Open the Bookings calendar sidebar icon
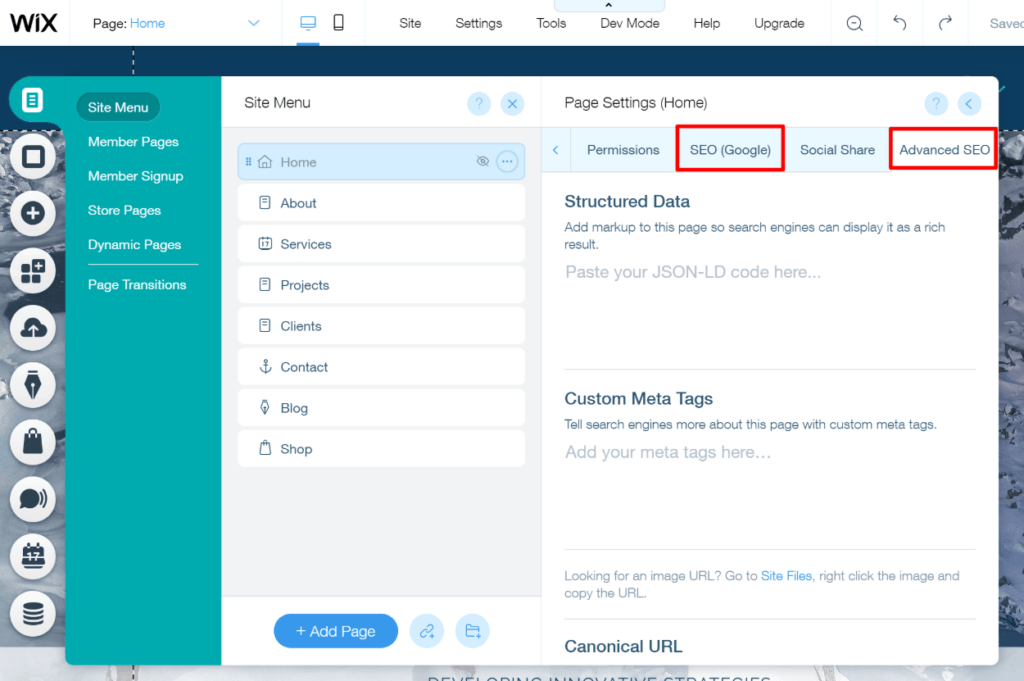Viewport: 1024px width, 681px height. click(x=33, y=556)
